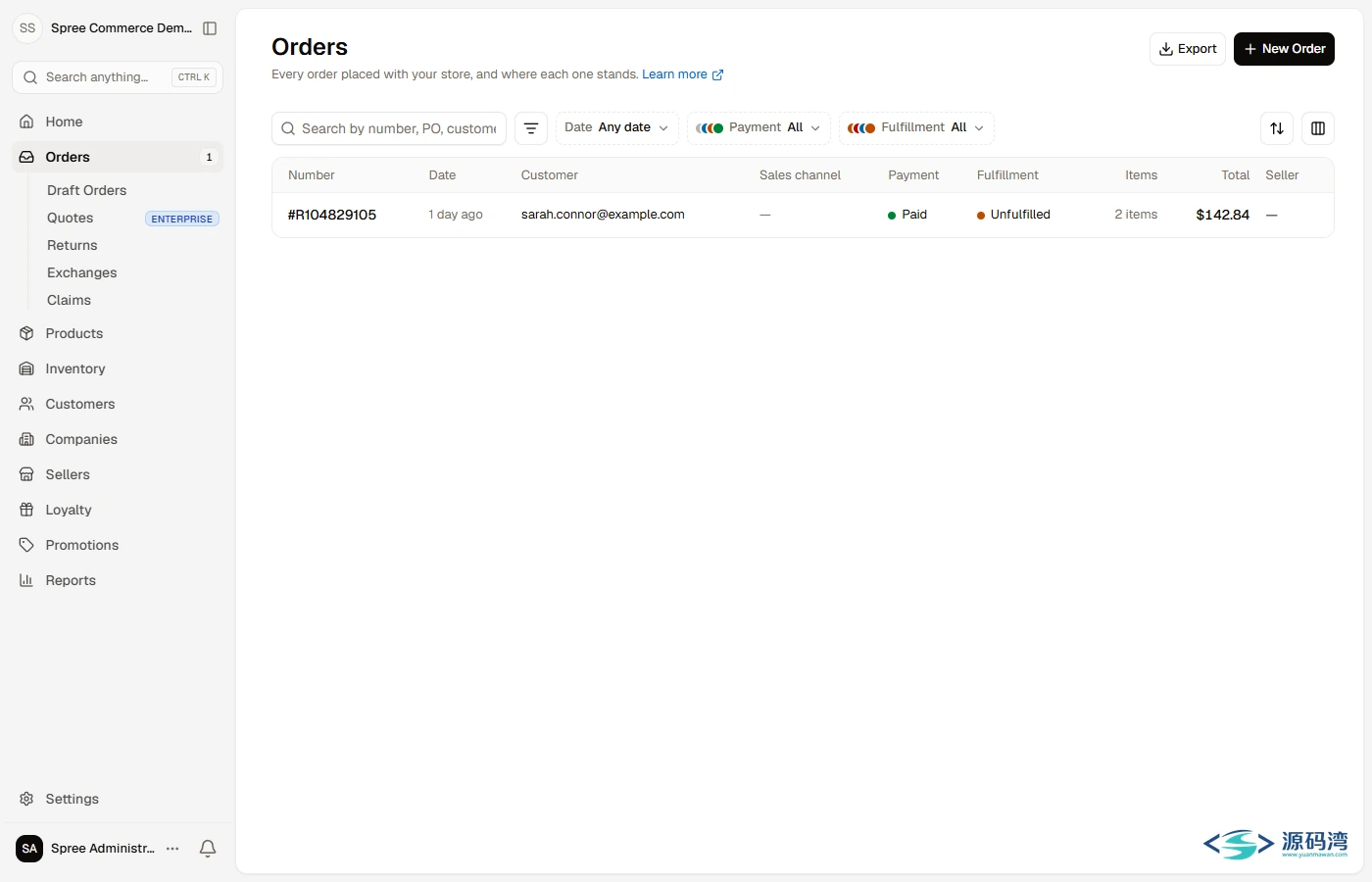Click the Date column header
Image resolution: width=1372 pixels, height=882 pixels.
pyautogui.click(x=442, y=175)
